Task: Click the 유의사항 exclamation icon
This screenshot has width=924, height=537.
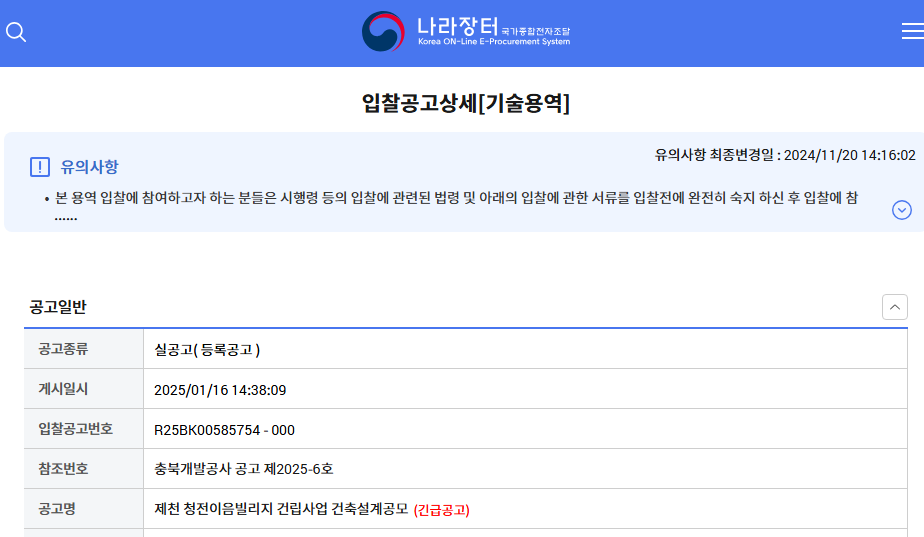Action: pos(40,167)
